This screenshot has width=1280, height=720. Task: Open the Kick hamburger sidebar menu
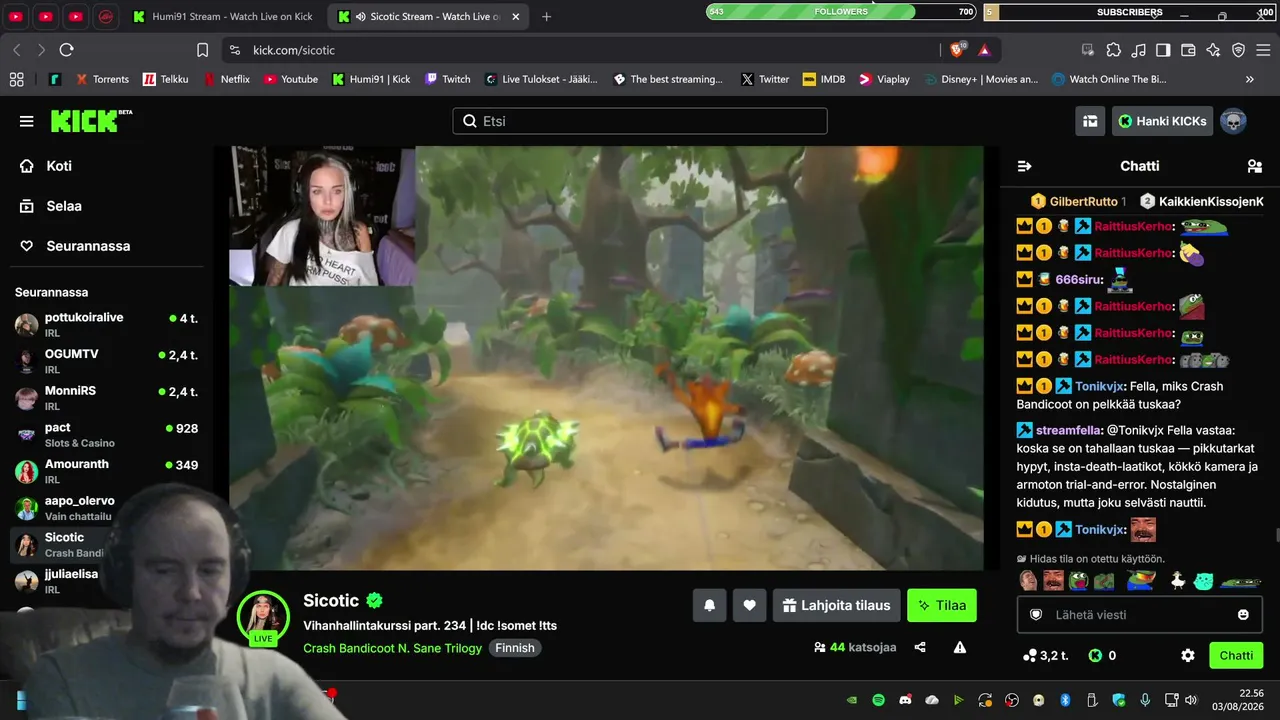(x=26, y=121)
